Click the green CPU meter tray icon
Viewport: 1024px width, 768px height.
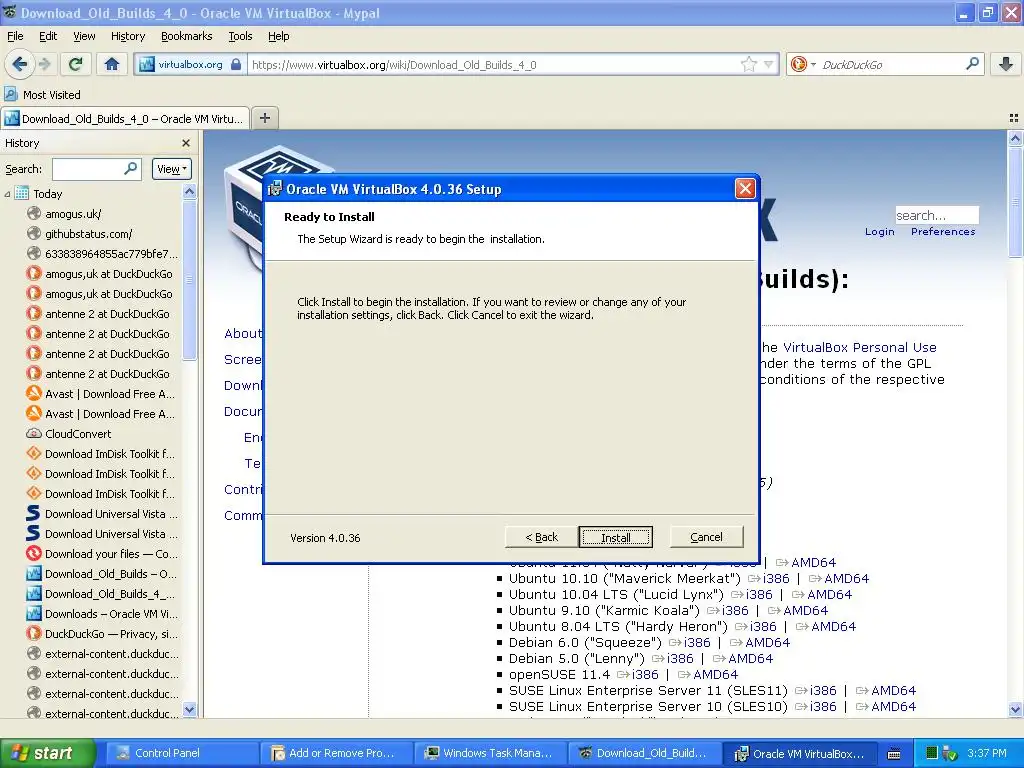932,753
